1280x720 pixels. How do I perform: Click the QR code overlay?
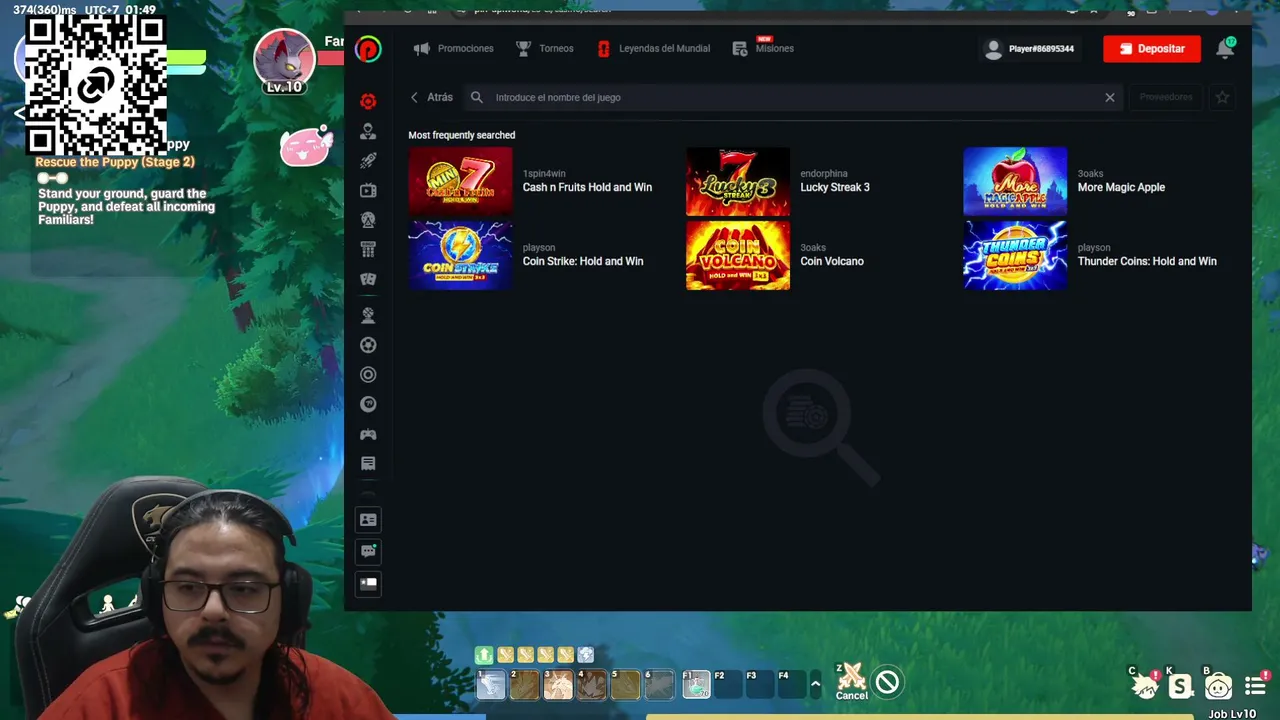[95, 86]
